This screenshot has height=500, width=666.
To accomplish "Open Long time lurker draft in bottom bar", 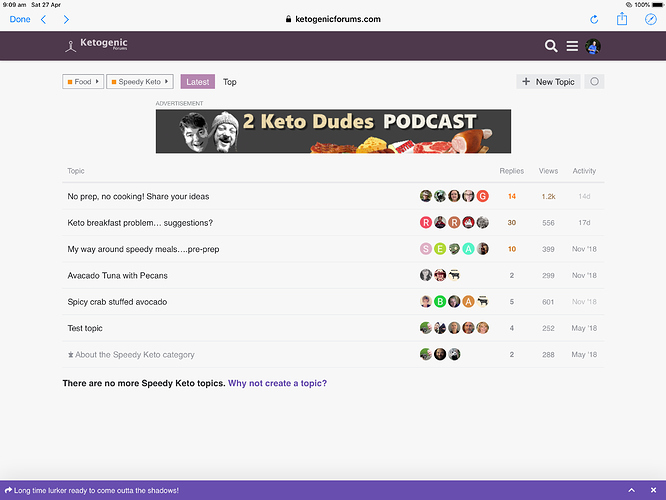I will click(x=92, y=490).
